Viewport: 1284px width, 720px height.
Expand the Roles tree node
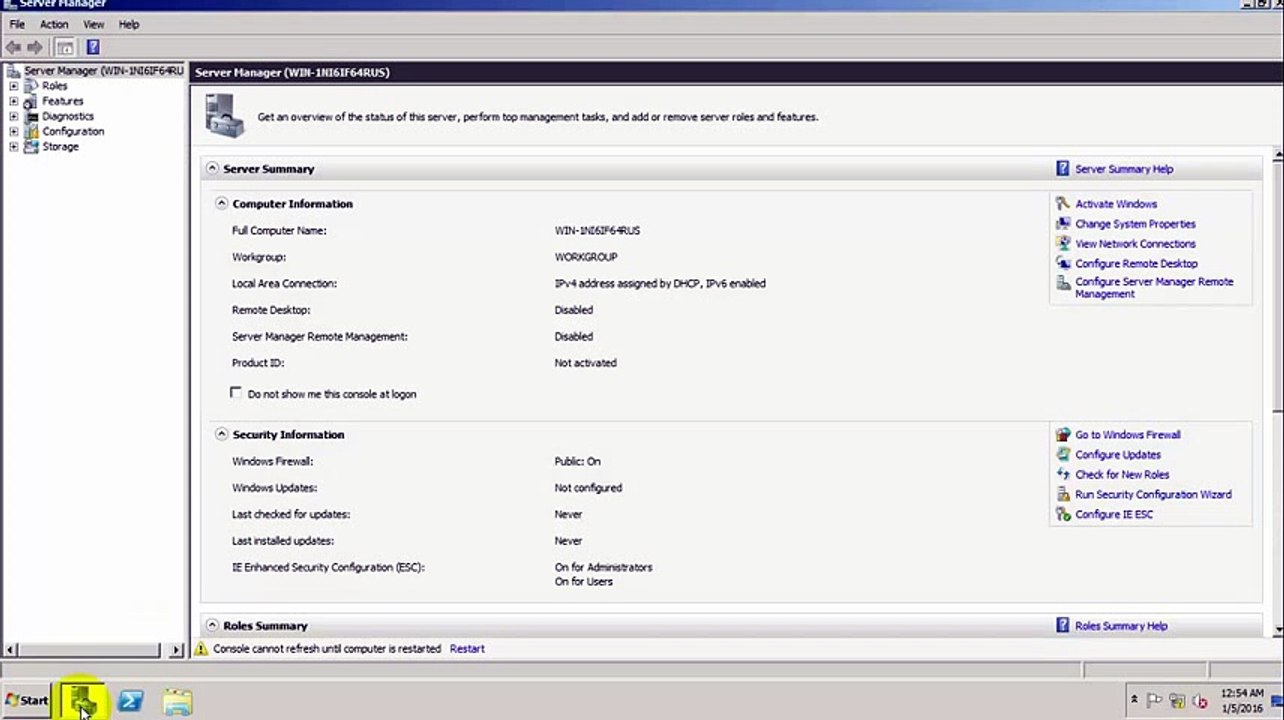point(13,86)
